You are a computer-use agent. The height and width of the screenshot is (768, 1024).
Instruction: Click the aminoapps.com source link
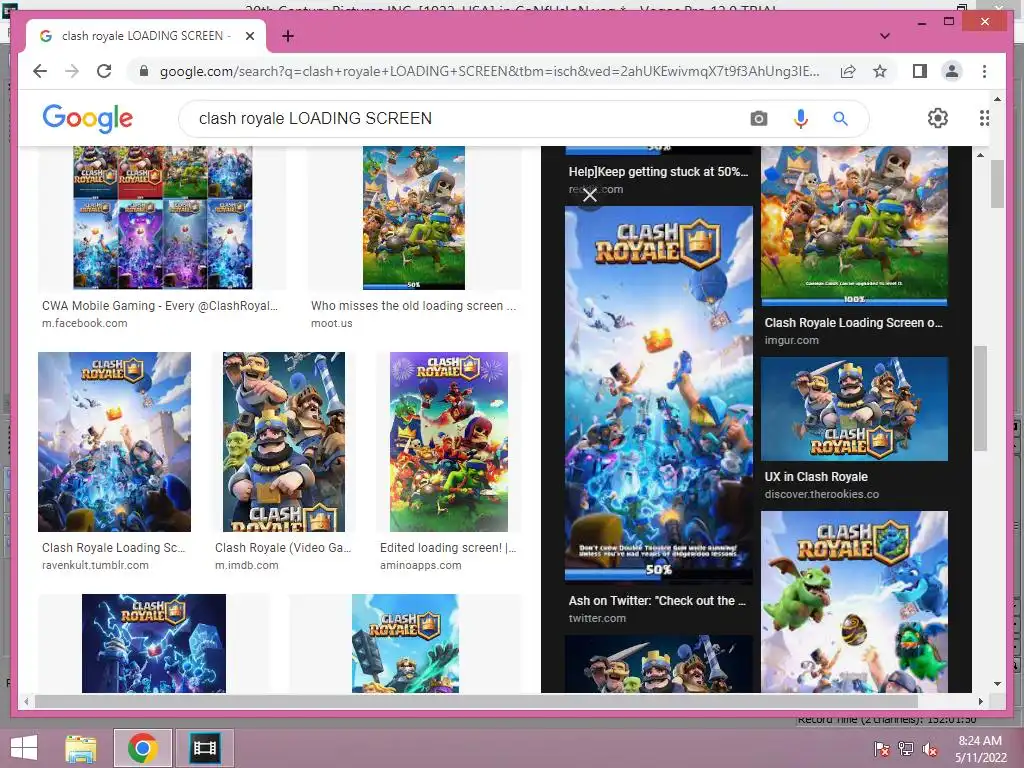pyautogui.click(x=421, y=566)
